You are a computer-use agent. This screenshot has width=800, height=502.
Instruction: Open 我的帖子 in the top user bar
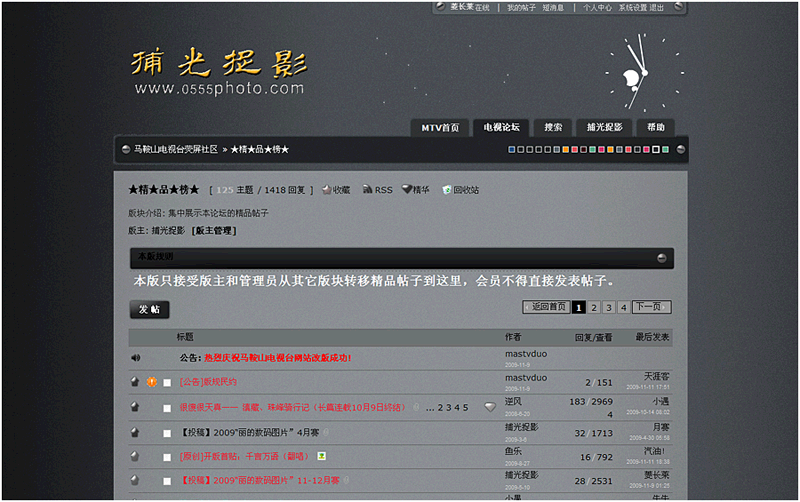click(x=520, y=7)
